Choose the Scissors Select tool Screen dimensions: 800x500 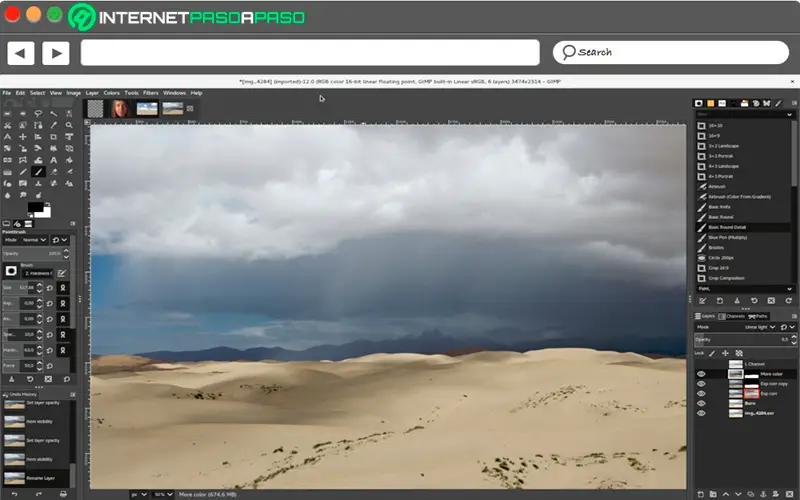coord(7,125)
